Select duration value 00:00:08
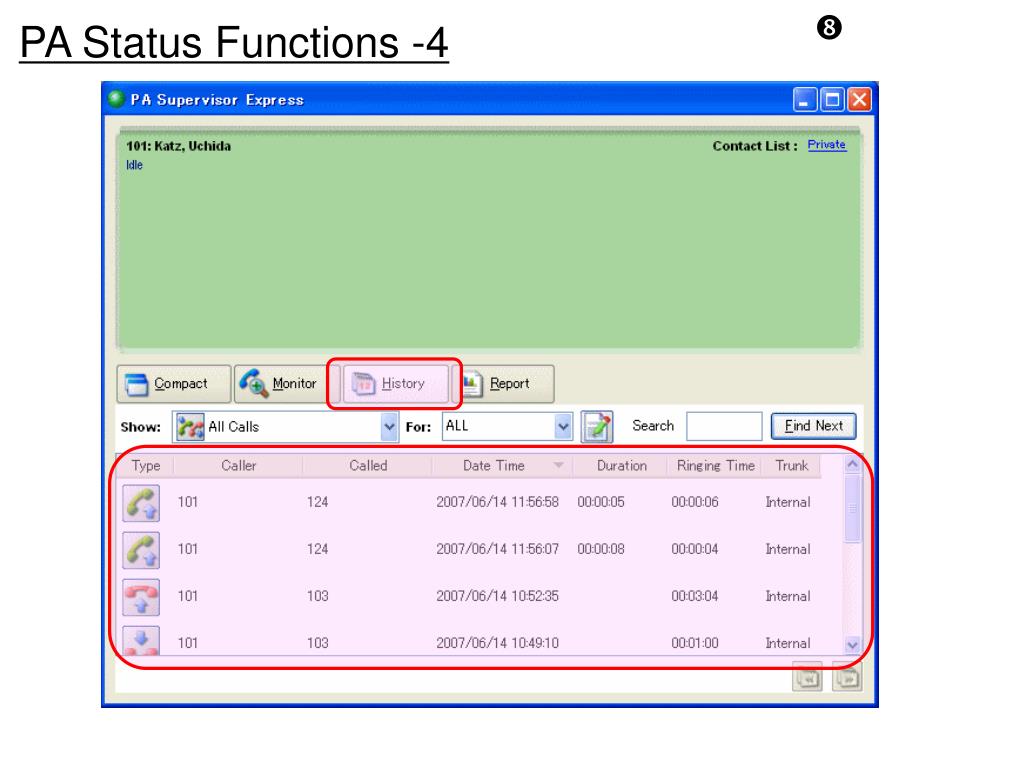This screenshot has height=768, width=1024. [x=601, y=549]
